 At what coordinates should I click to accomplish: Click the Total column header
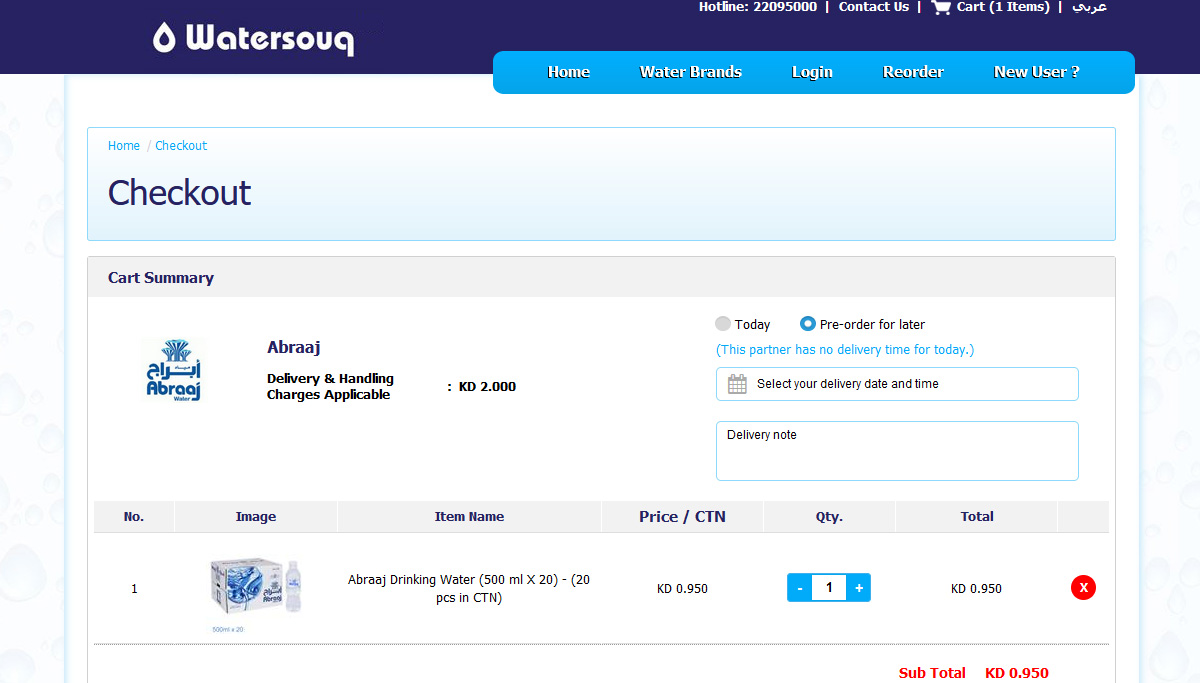point(977,517)
